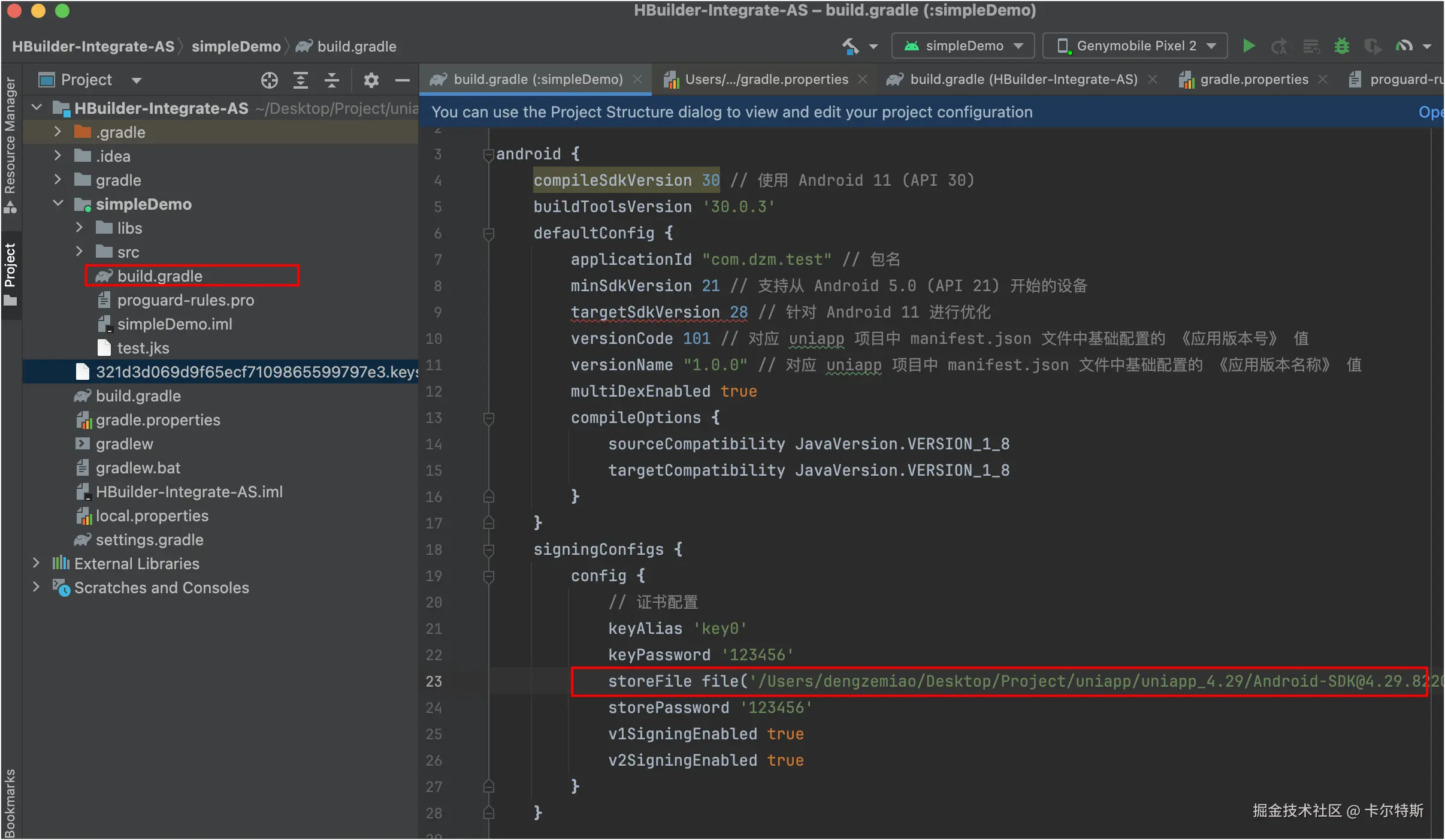Switch to build.gradle (HBuilder-Integrate-AS) tab
The height and width of the screenshot is (840, 1445).
click(1023, 80)
